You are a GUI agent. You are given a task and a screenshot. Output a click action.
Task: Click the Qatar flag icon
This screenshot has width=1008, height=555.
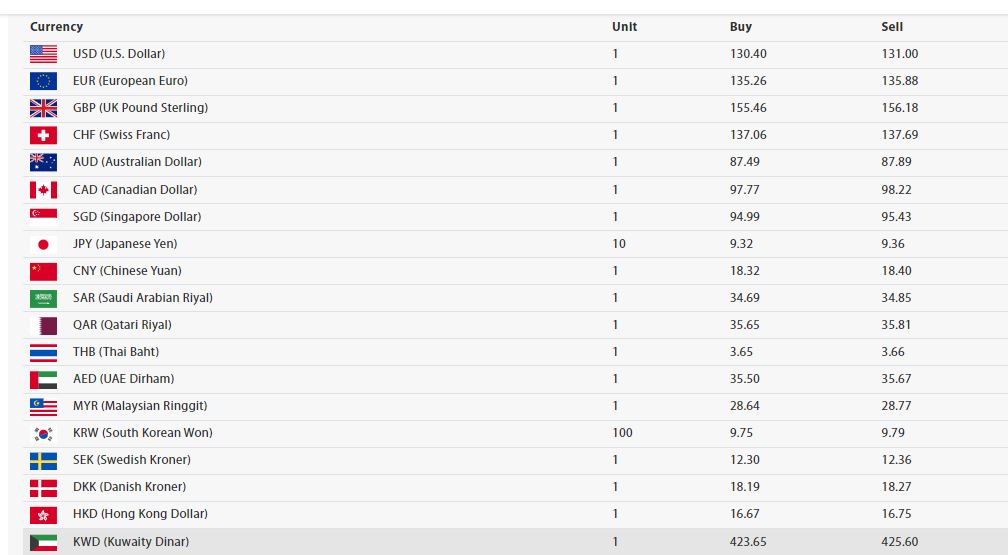43,325
